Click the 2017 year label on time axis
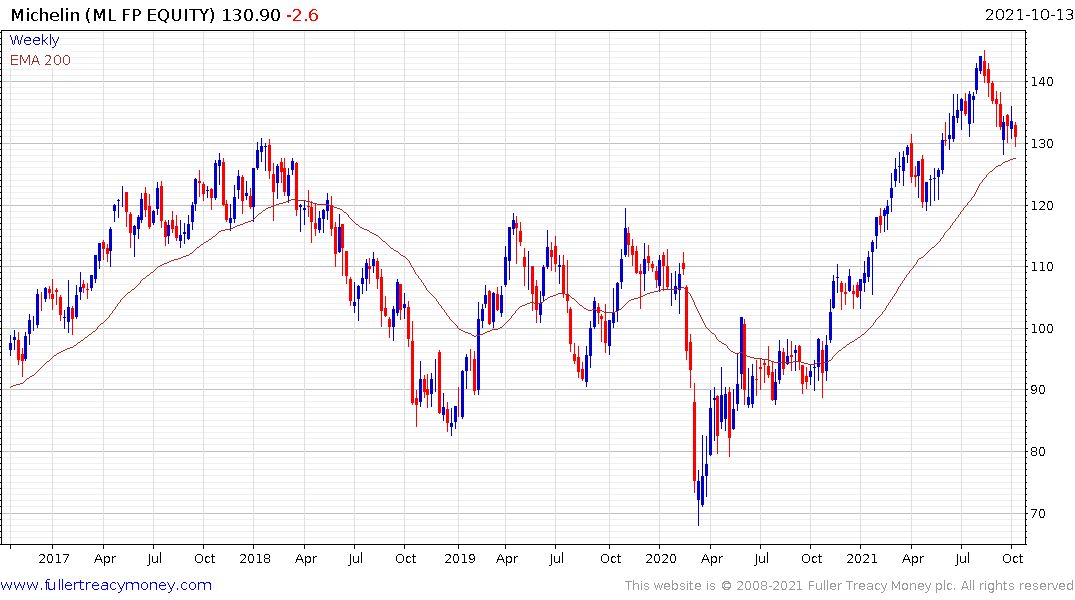The height and width of the screenshot is (600, 1075). point(53,558)
